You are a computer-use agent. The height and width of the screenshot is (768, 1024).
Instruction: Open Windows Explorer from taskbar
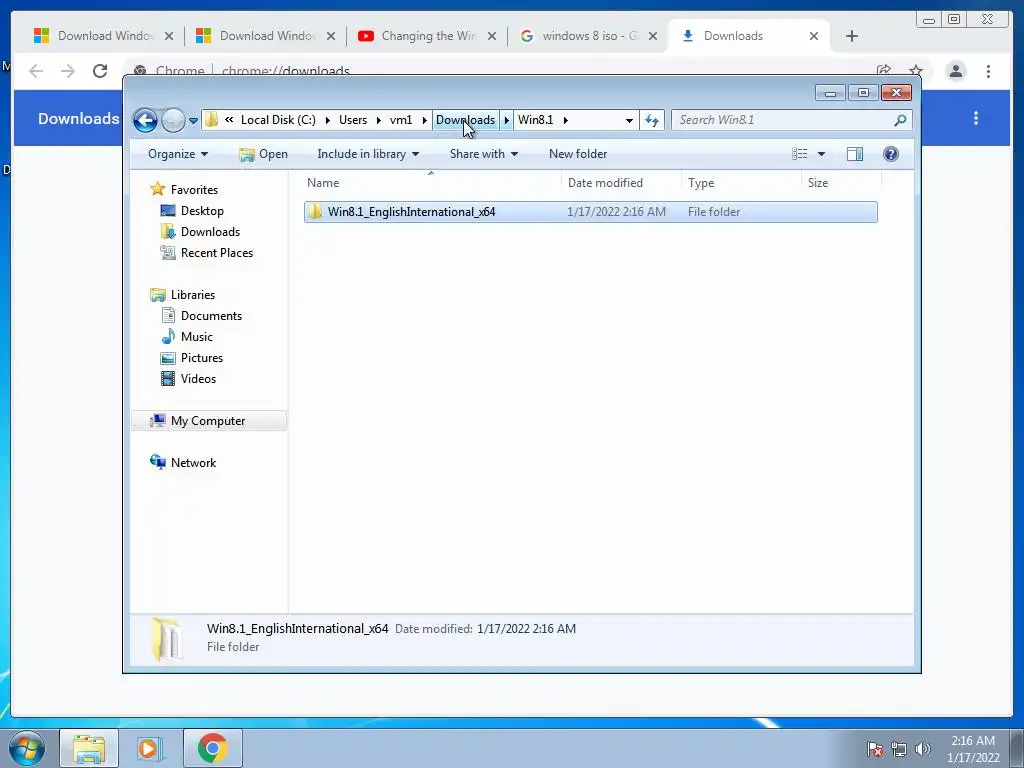(89, 748)
